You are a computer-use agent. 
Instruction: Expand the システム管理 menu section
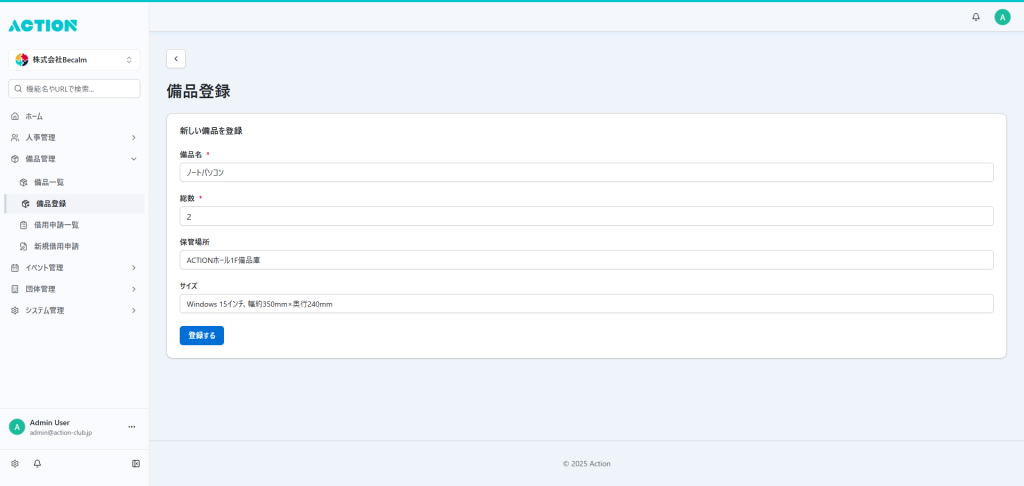click(74, 311)
